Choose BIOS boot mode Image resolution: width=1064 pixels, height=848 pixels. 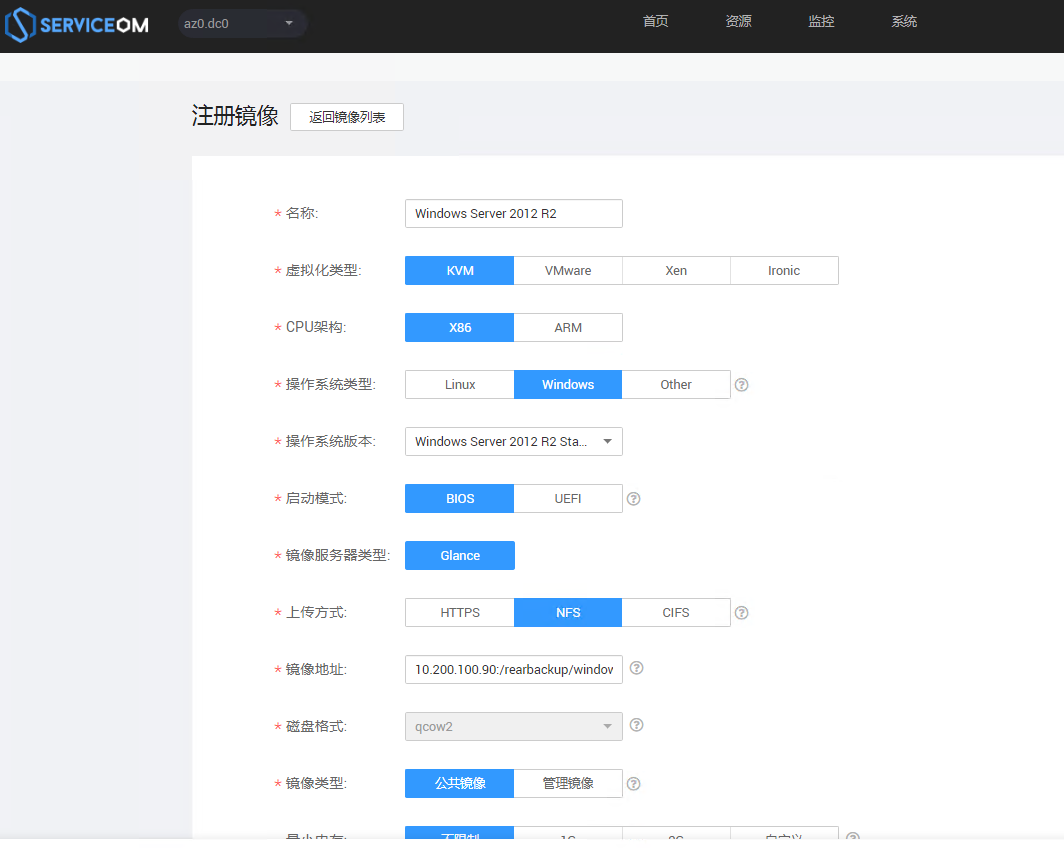(x=459, y=499)
